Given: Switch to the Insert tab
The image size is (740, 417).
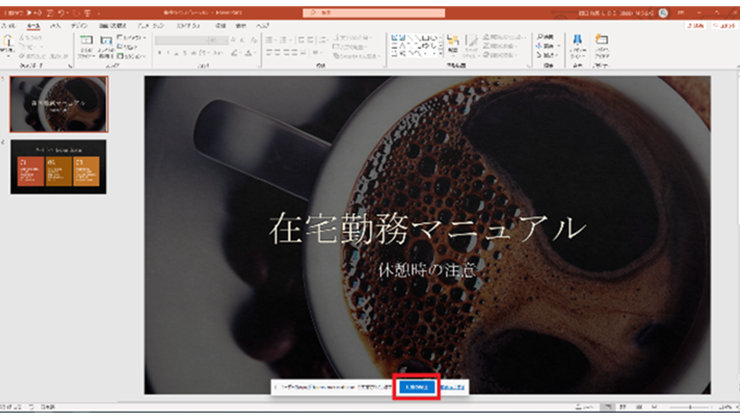Looking at the screenshot, I should [x=55, y=25].
